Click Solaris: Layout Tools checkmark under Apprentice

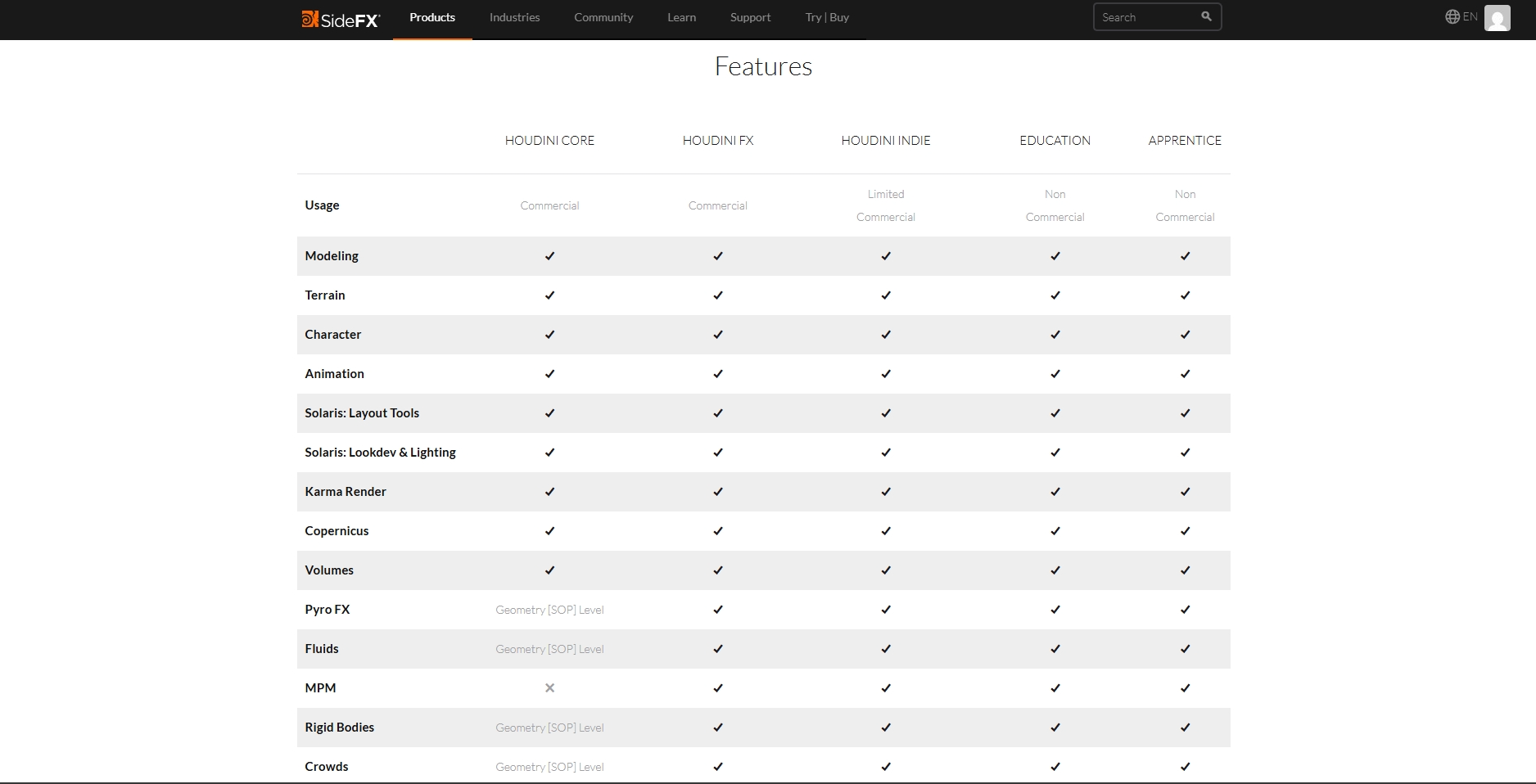point(1185,413)
